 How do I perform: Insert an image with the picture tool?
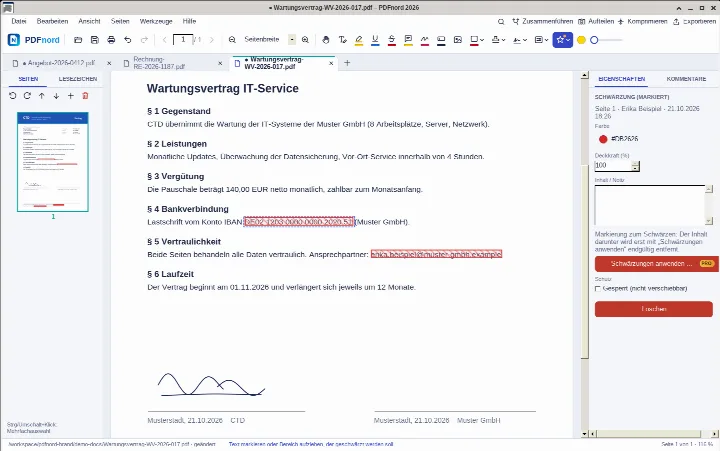[458, 40]
